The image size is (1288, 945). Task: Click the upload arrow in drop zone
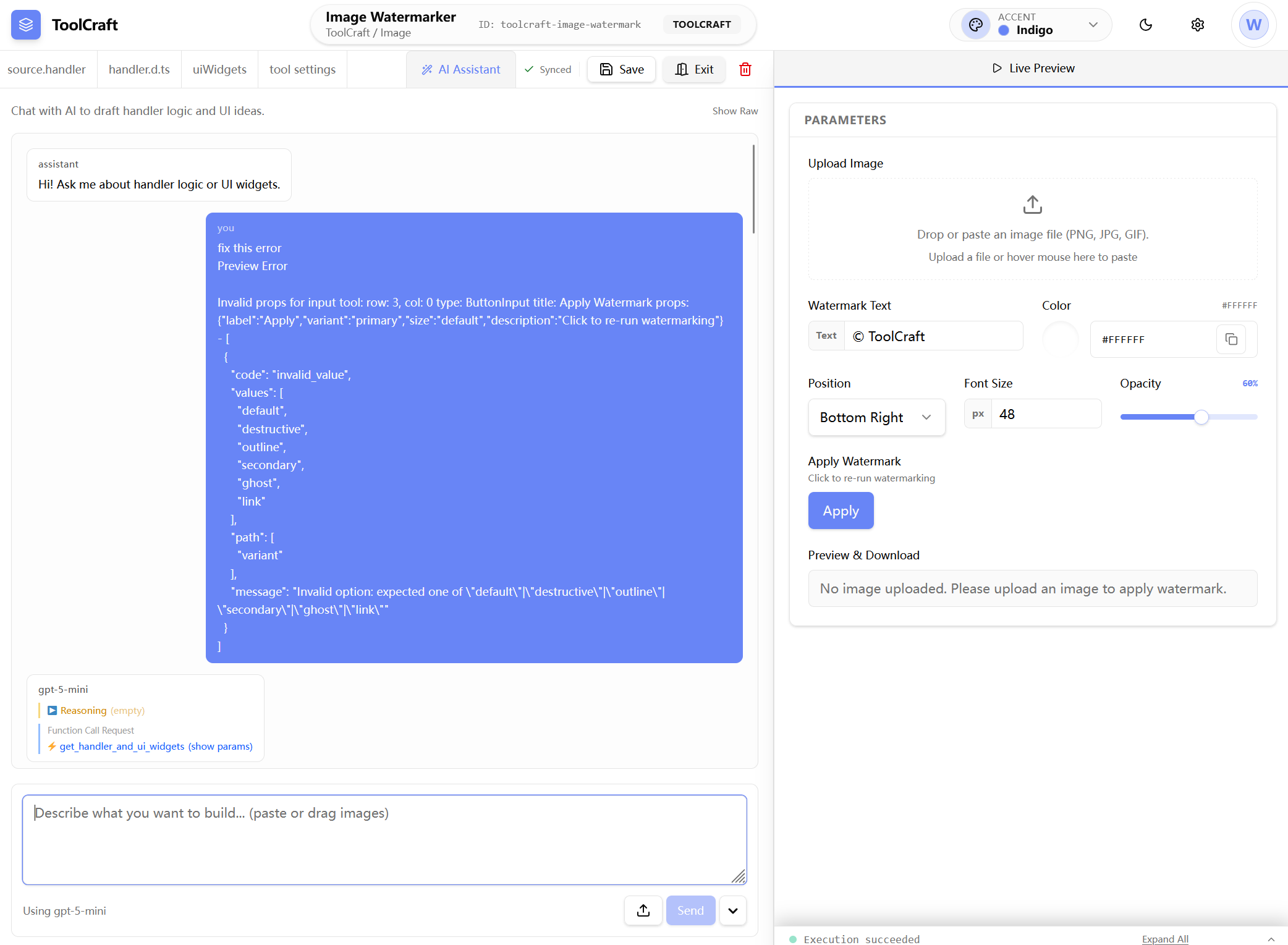click(1032, 205)
